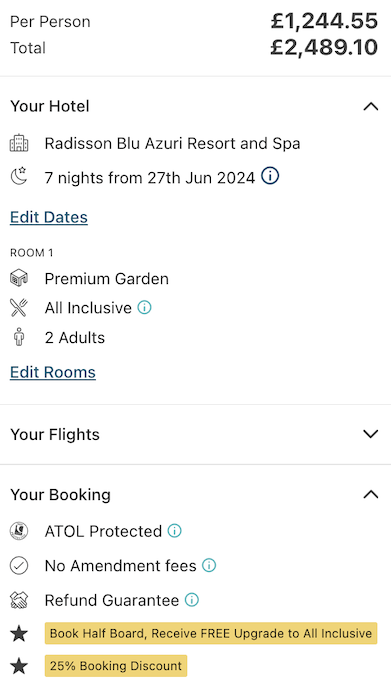This screenshot has width=391, height=700.
Task: Open the Edit Rooms link
Action: point(53,372)
